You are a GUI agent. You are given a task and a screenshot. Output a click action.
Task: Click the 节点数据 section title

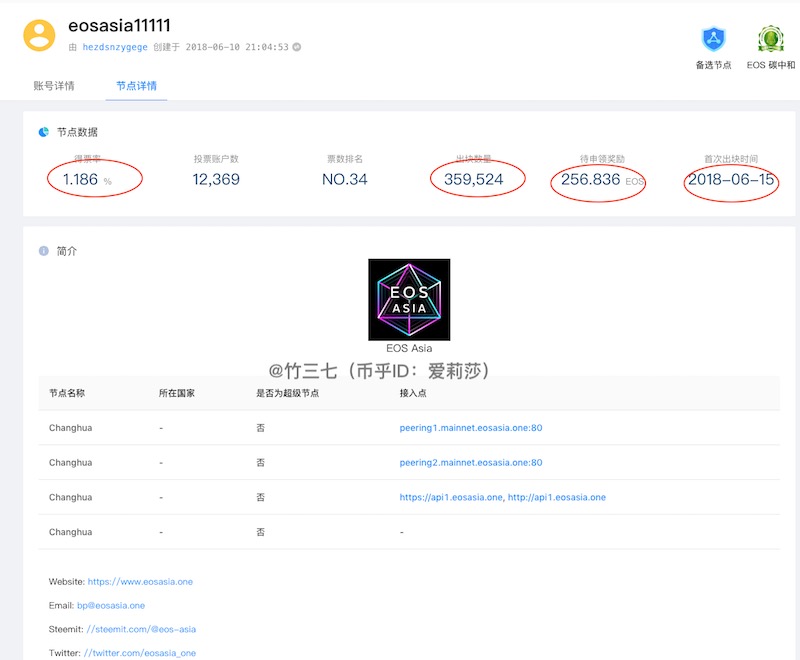click(x=77, y=132)
